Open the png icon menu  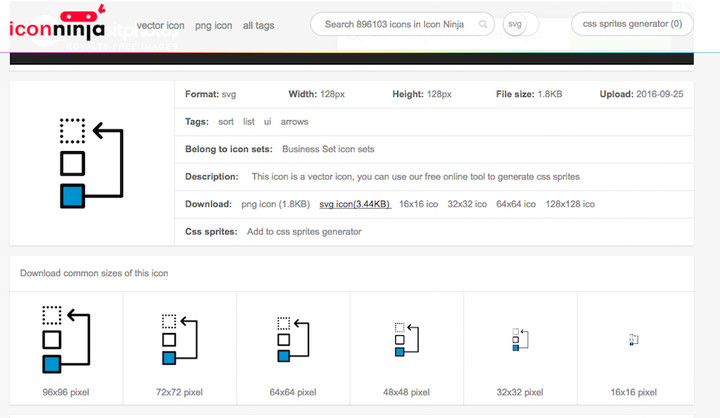coord(214,26)
